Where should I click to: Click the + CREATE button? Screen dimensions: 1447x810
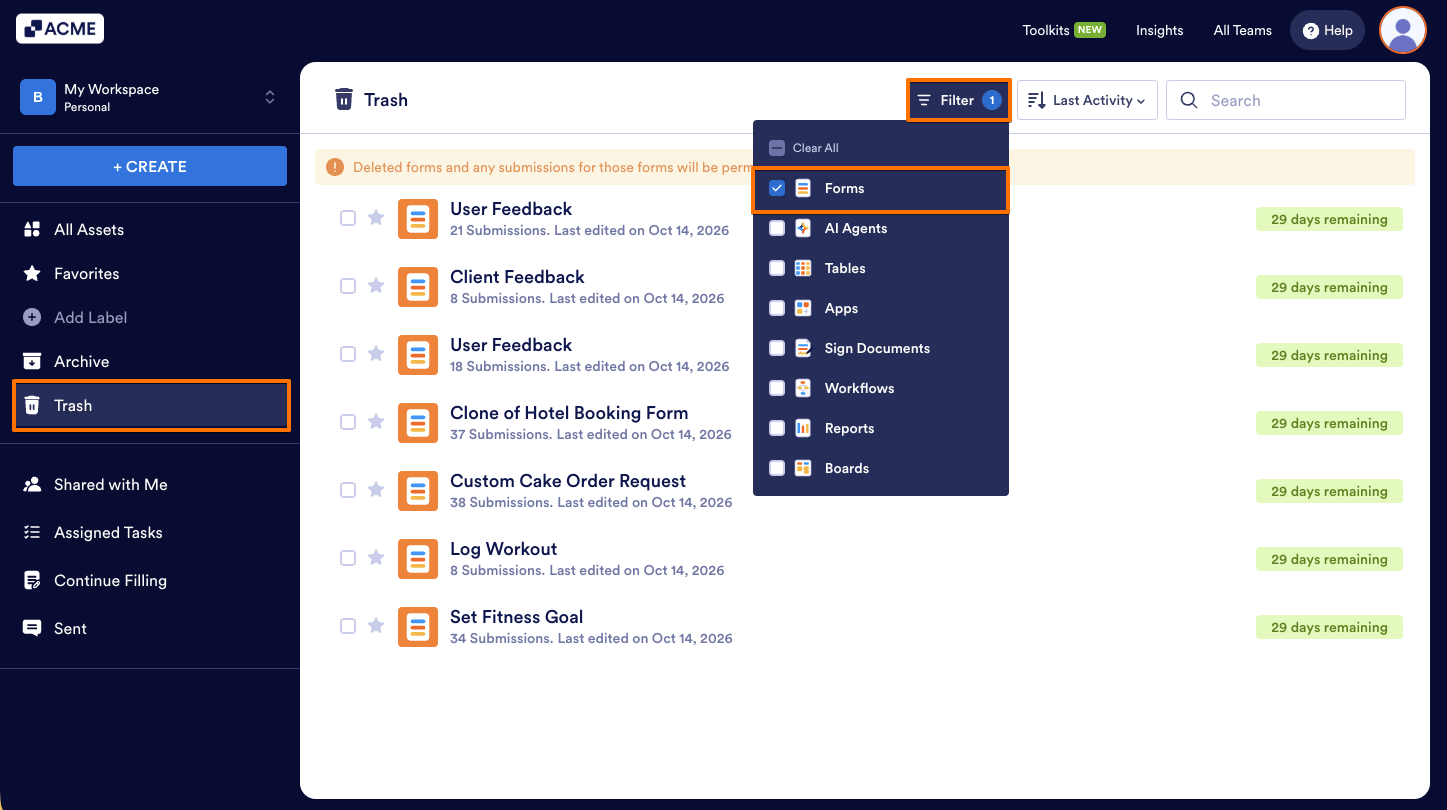pos(150,166)
